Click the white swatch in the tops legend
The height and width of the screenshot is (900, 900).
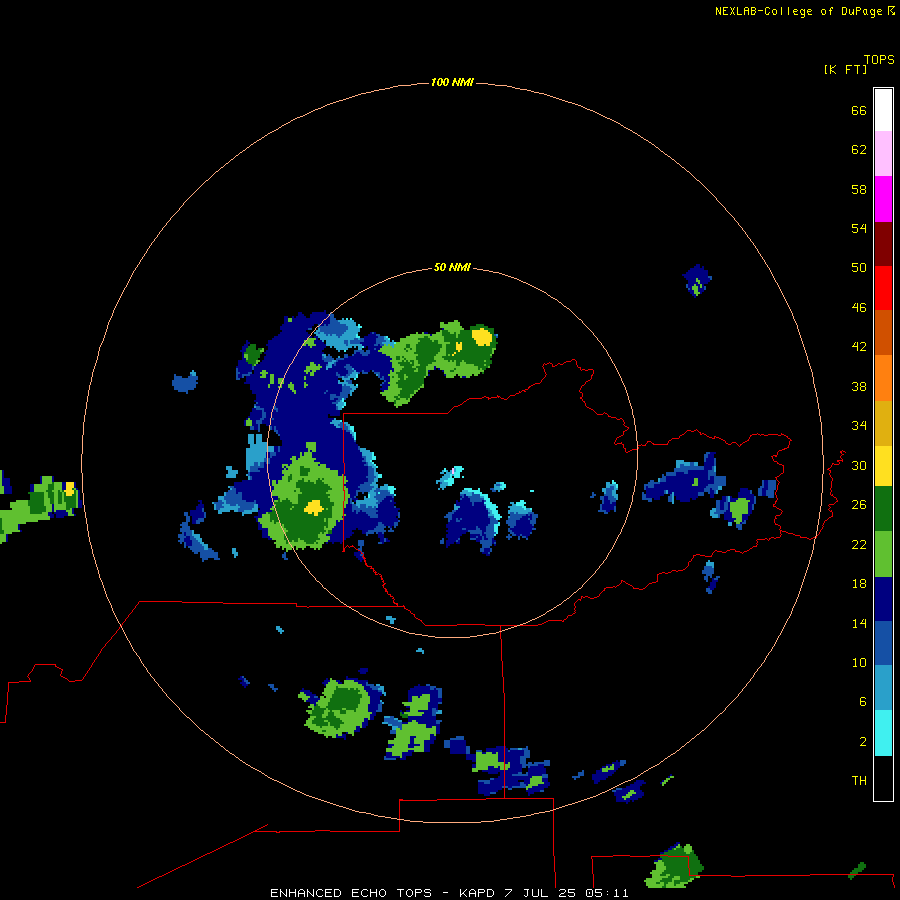(883, 110)
